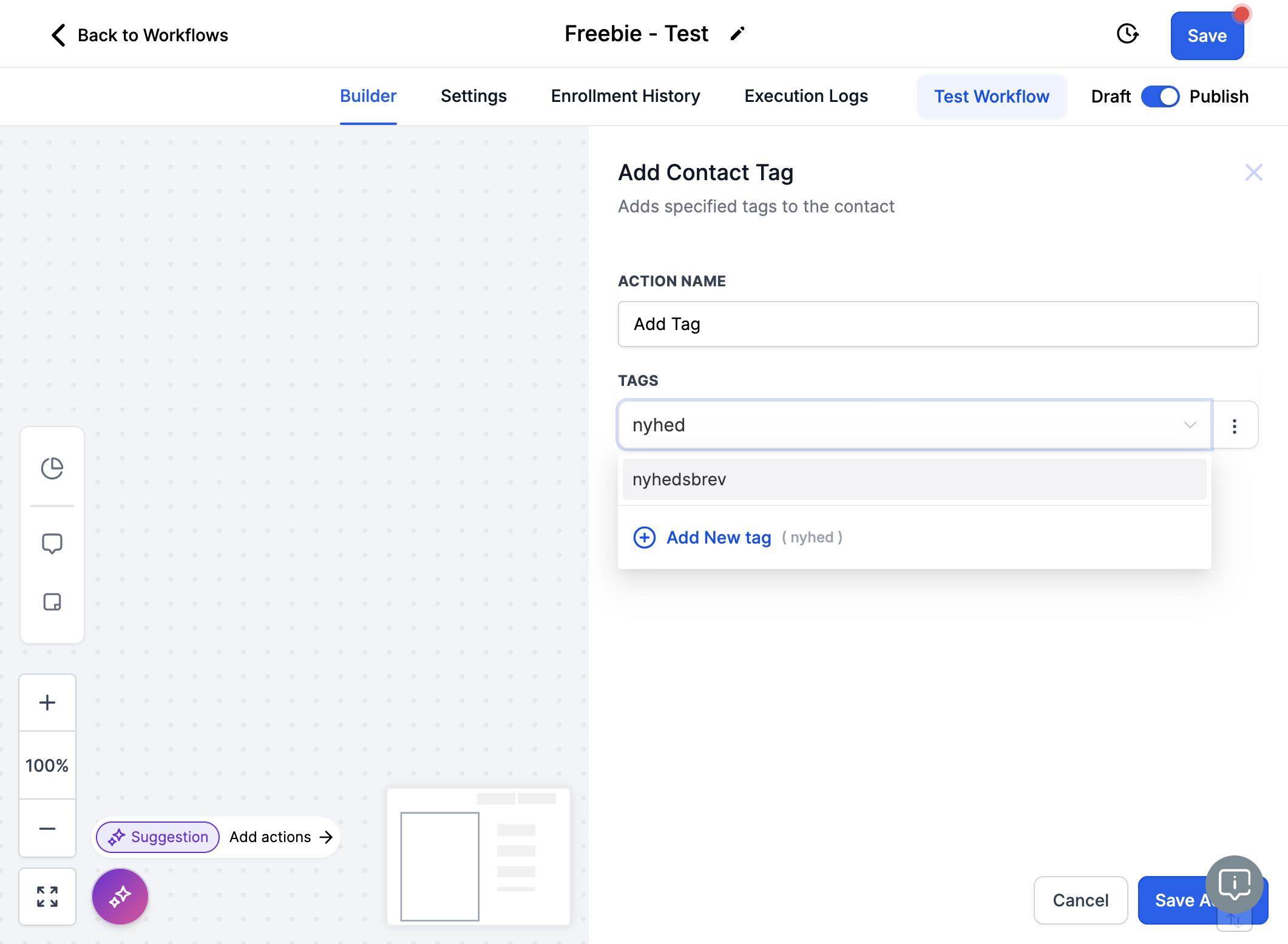Viewport: 1288px width, 944px height.
Task: Switch to the Settings tab
Action: [473, 96]
